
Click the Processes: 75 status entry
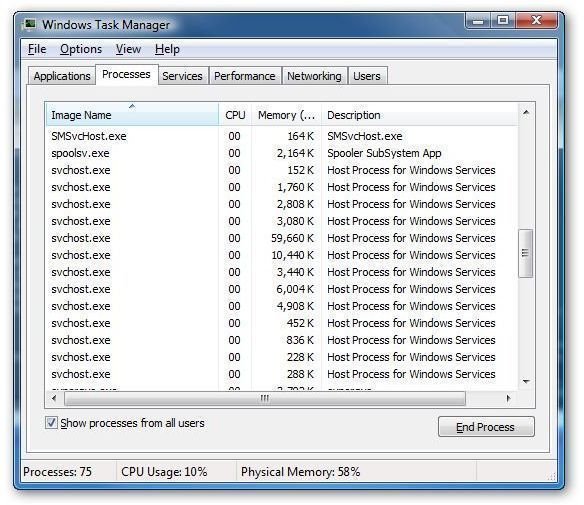pyautogui.click(x=57, y=472)
